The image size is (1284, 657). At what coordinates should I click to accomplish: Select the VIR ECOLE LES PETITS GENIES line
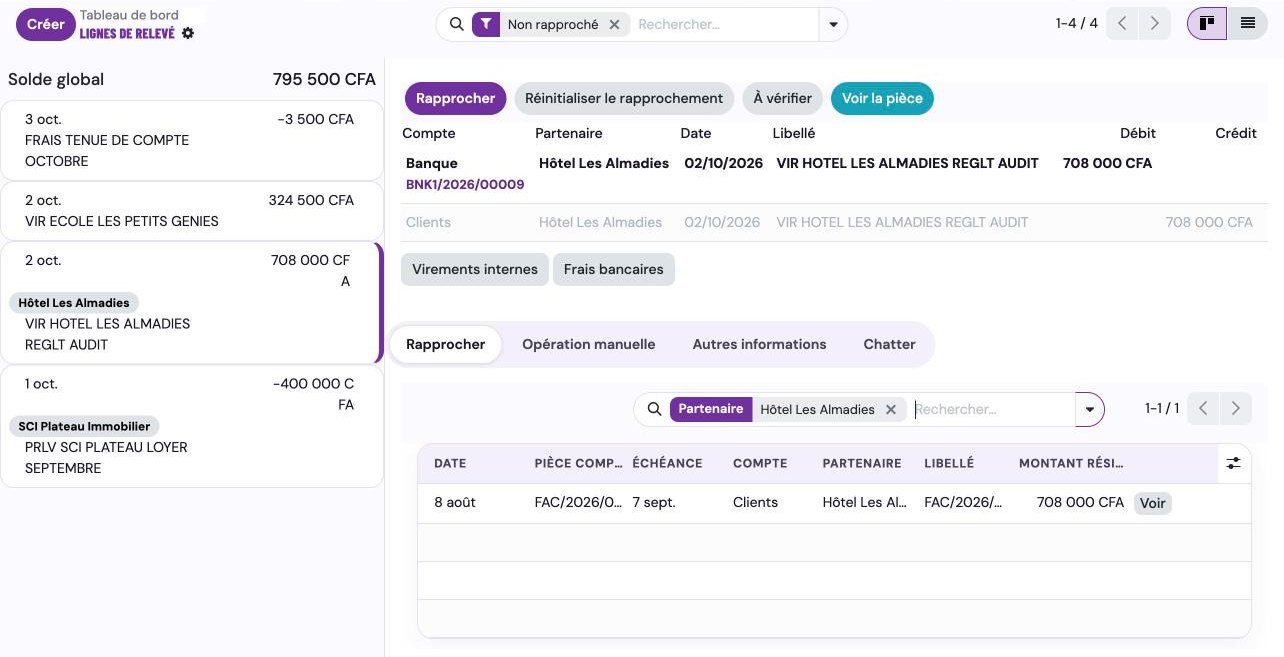click(191, 210)
